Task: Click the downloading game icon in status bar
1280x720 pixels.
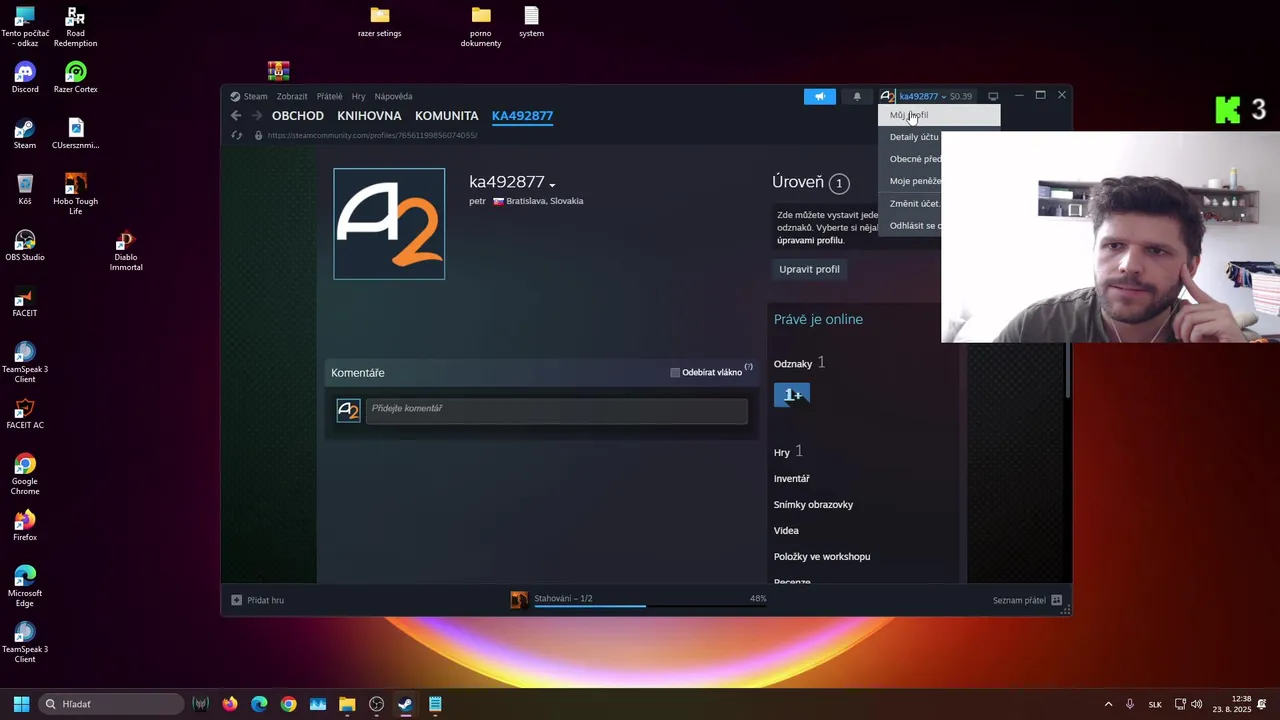Action: (519, 600)
